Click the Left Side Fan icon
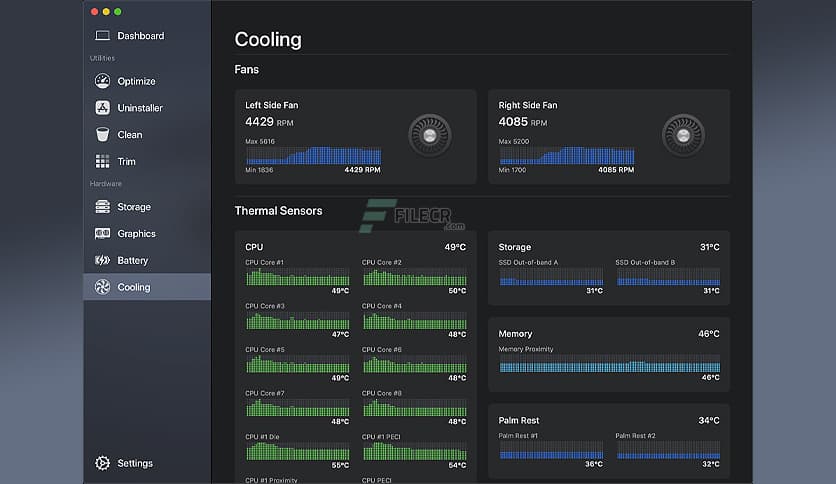836x484 pixels. pos(430,135)
